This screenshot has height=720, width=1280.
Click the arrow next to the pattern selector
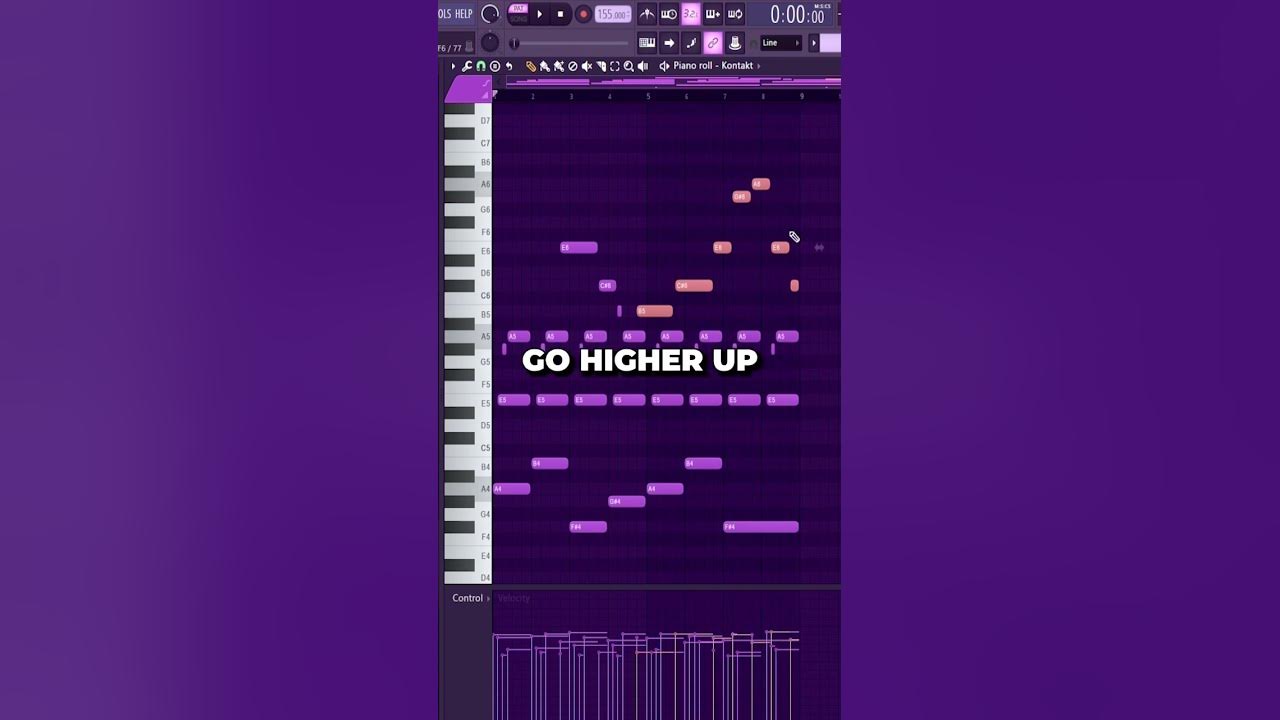(814, 43)
